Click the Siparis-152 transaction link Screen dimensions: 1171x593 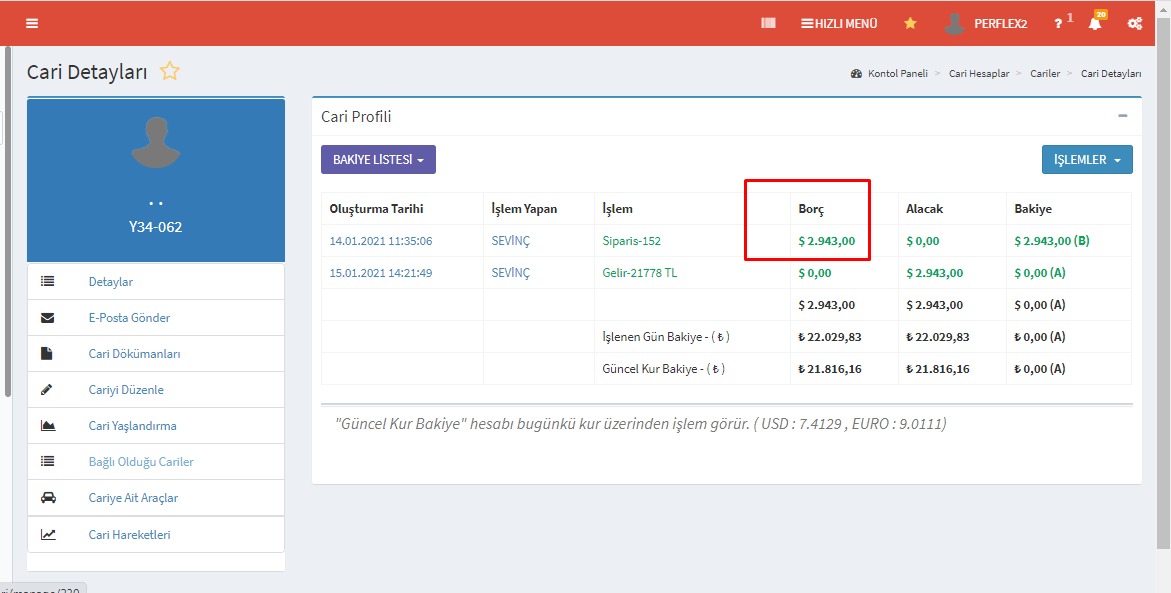pos(631,241)
